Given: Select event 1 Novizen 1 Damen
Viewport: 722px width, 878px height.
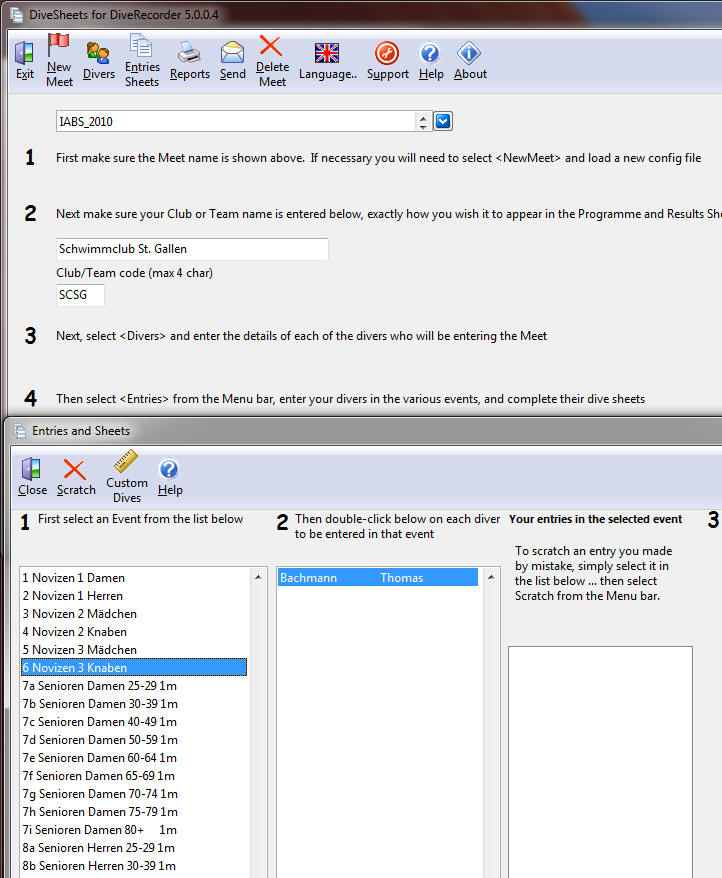Looking at the screenshot, I should (x=134, y=577).
